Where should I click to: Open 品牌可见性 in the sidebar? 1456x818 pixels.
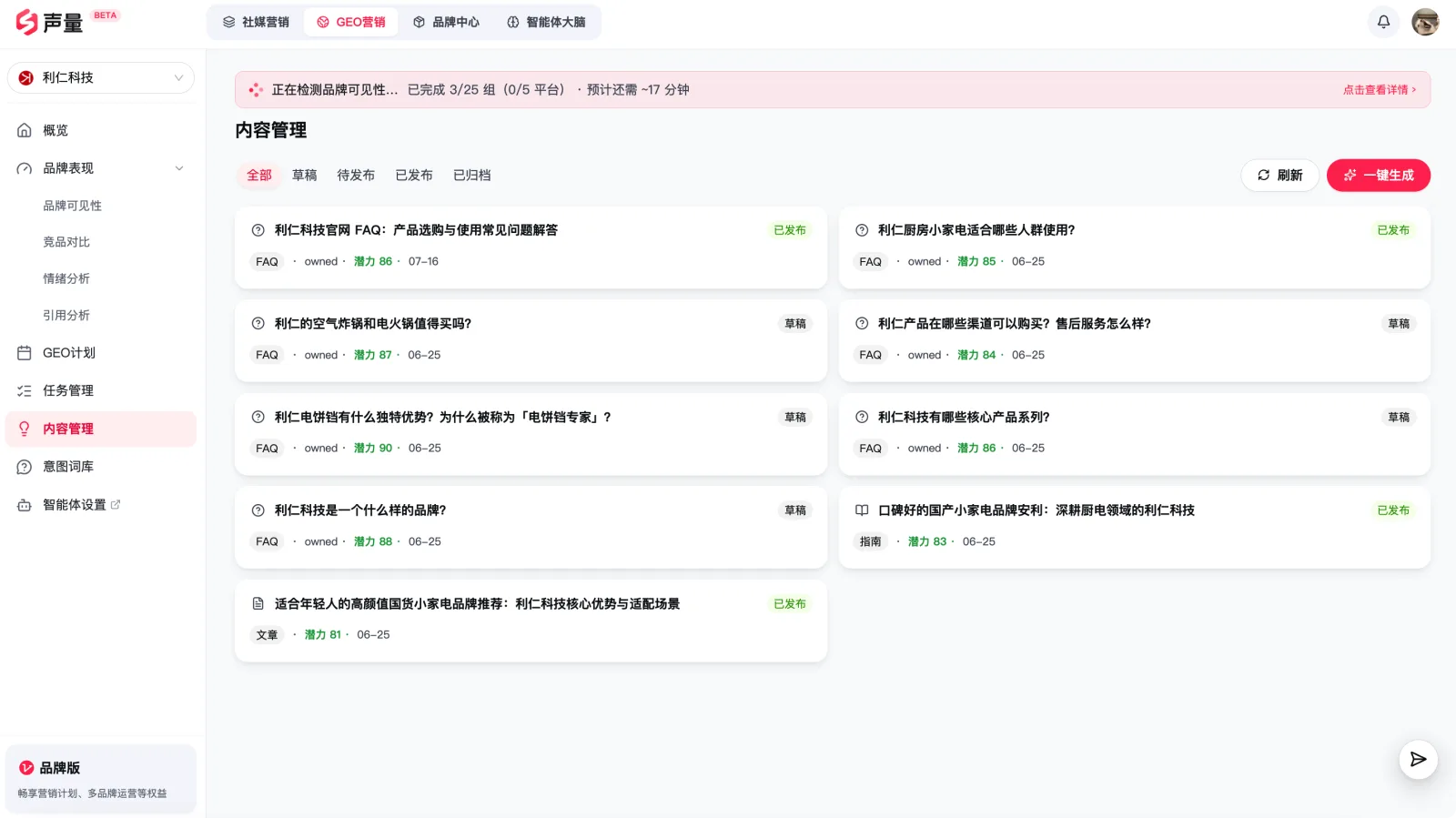[x=73, y=206]
